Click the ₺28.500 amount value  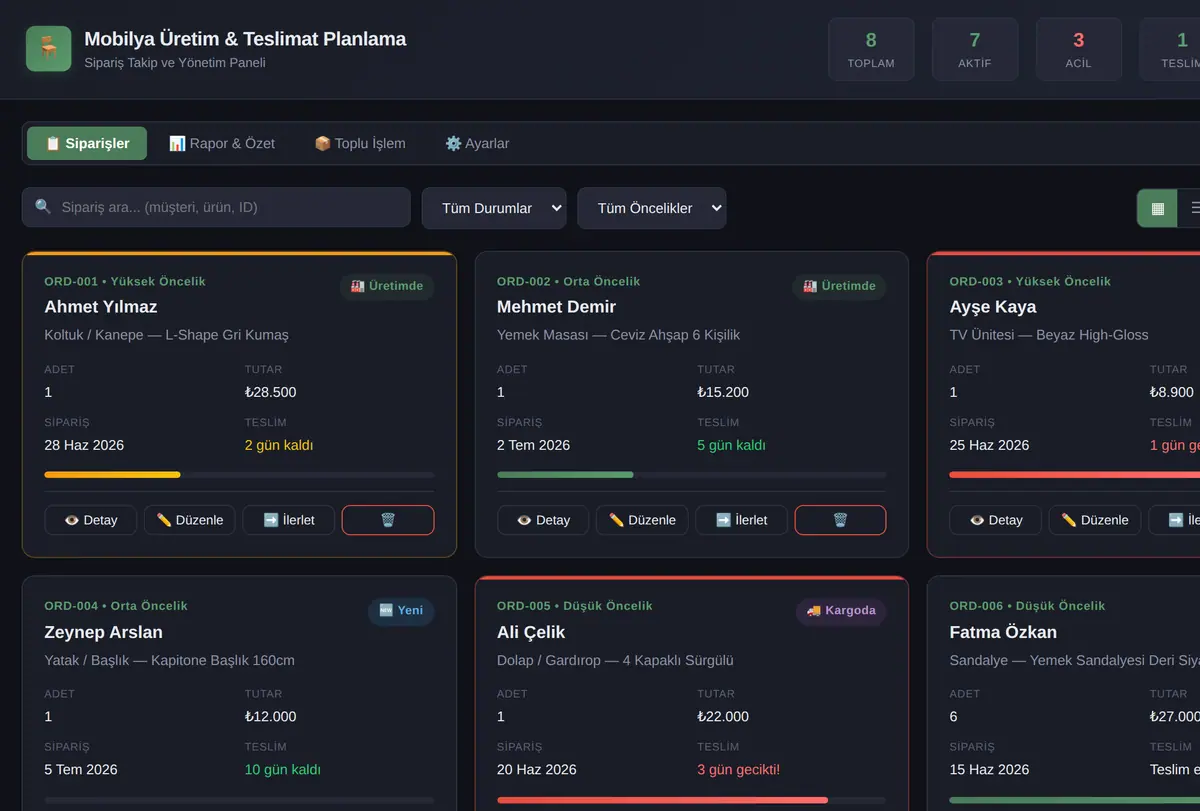(x=271, y=392)
